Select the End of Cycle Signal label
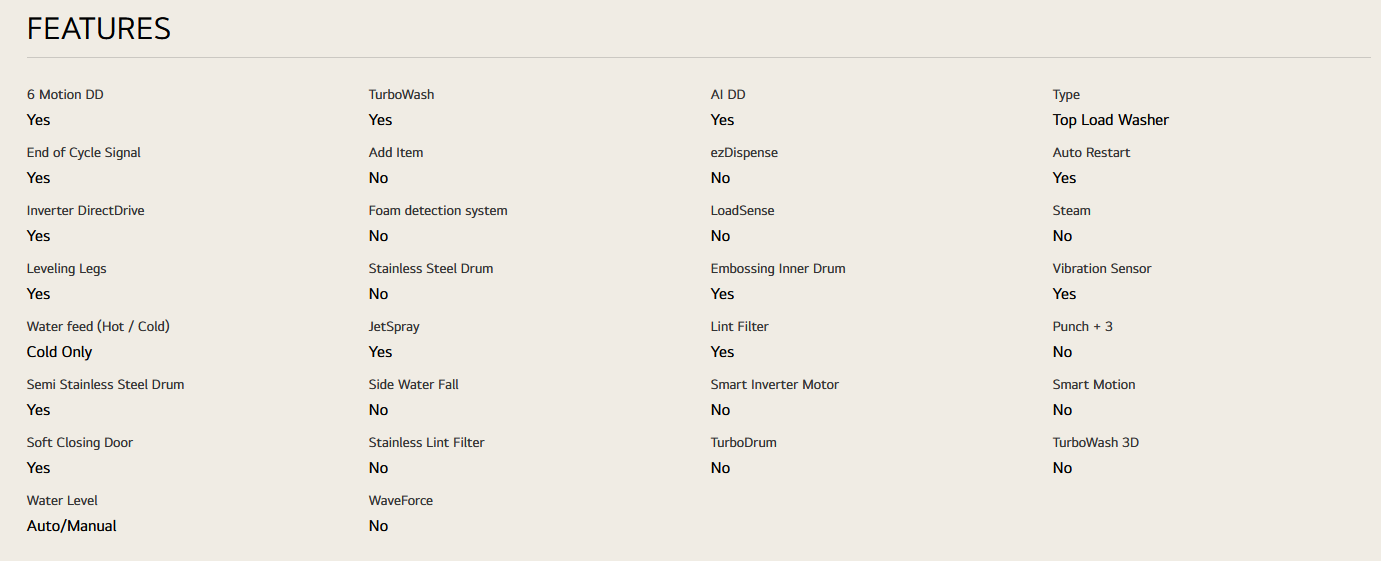Viewport: 1381px width, 561px height. click(x=84, y=153)
